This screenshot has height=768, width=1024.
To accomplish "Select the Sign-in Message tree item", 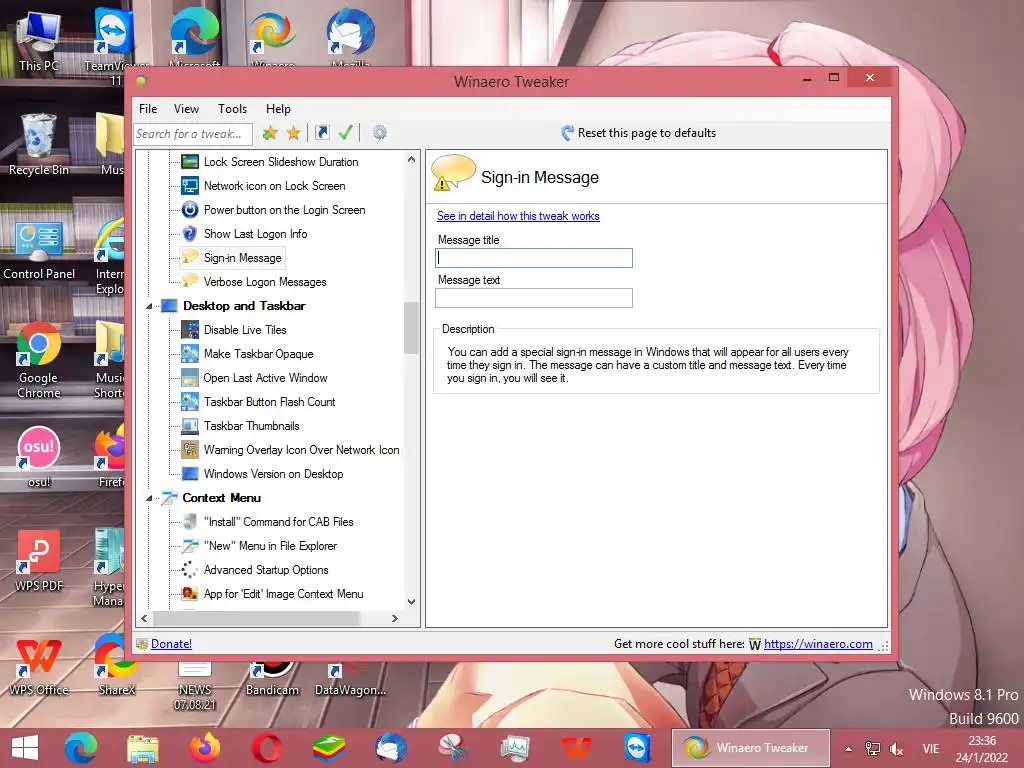I will 242,258.
